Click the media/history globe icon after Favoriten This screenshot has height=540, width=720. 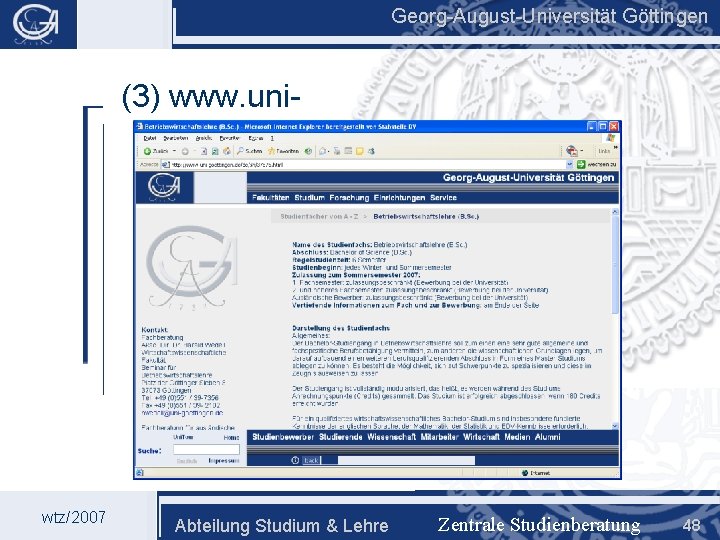coord(308,151)
